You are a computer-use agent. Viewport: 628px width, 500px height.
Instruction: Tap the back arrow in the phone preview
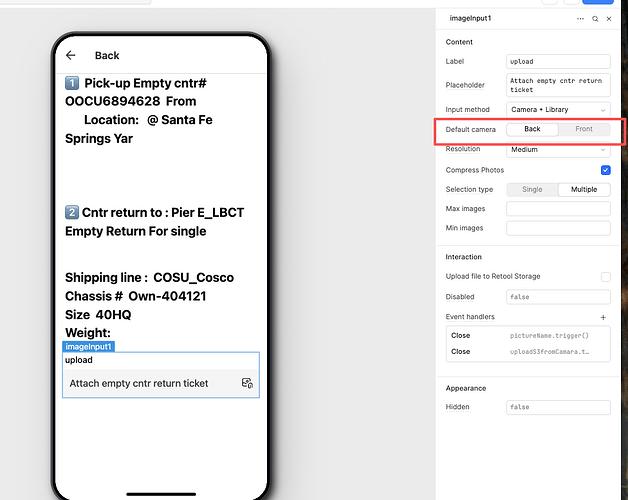tap(71, 56)
